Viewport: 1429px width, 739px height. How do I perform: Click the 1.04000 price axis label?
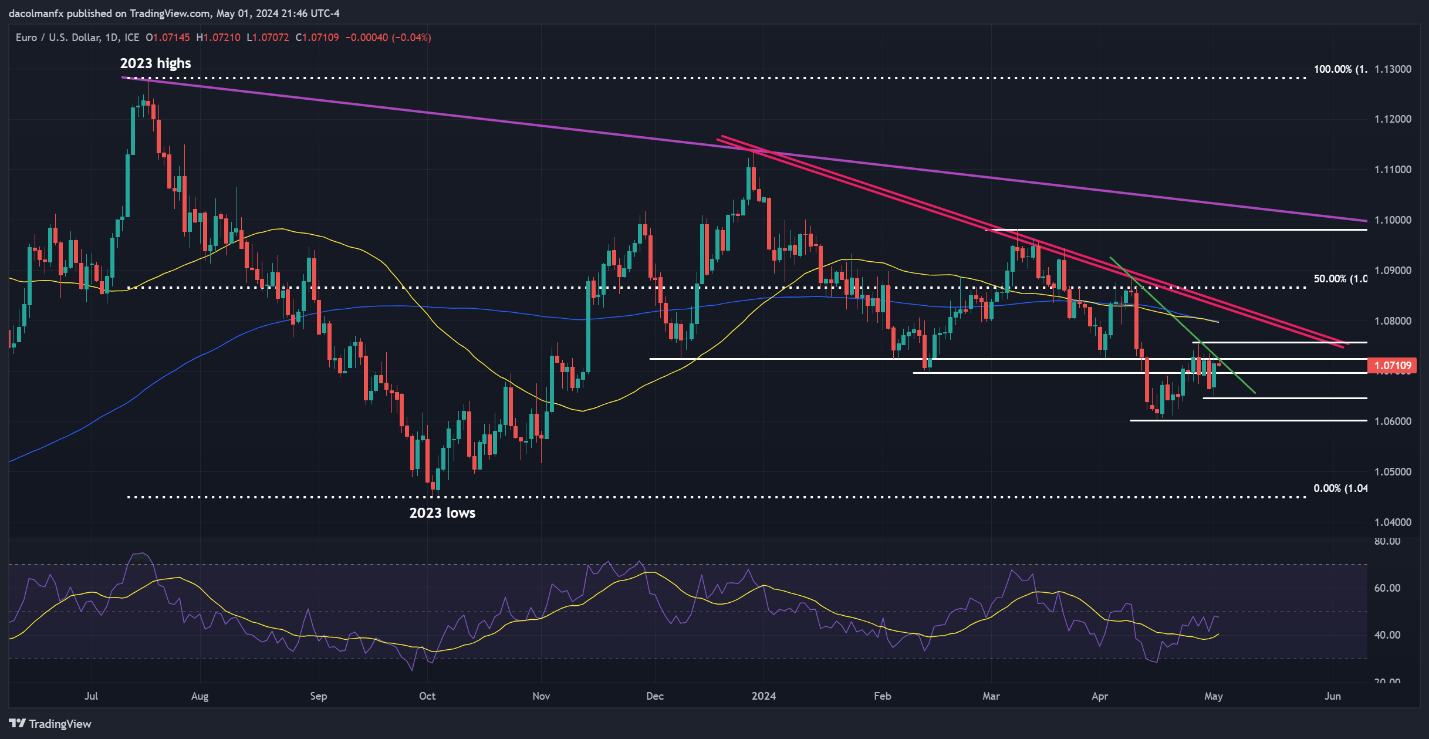click(x=1392, y=522)
